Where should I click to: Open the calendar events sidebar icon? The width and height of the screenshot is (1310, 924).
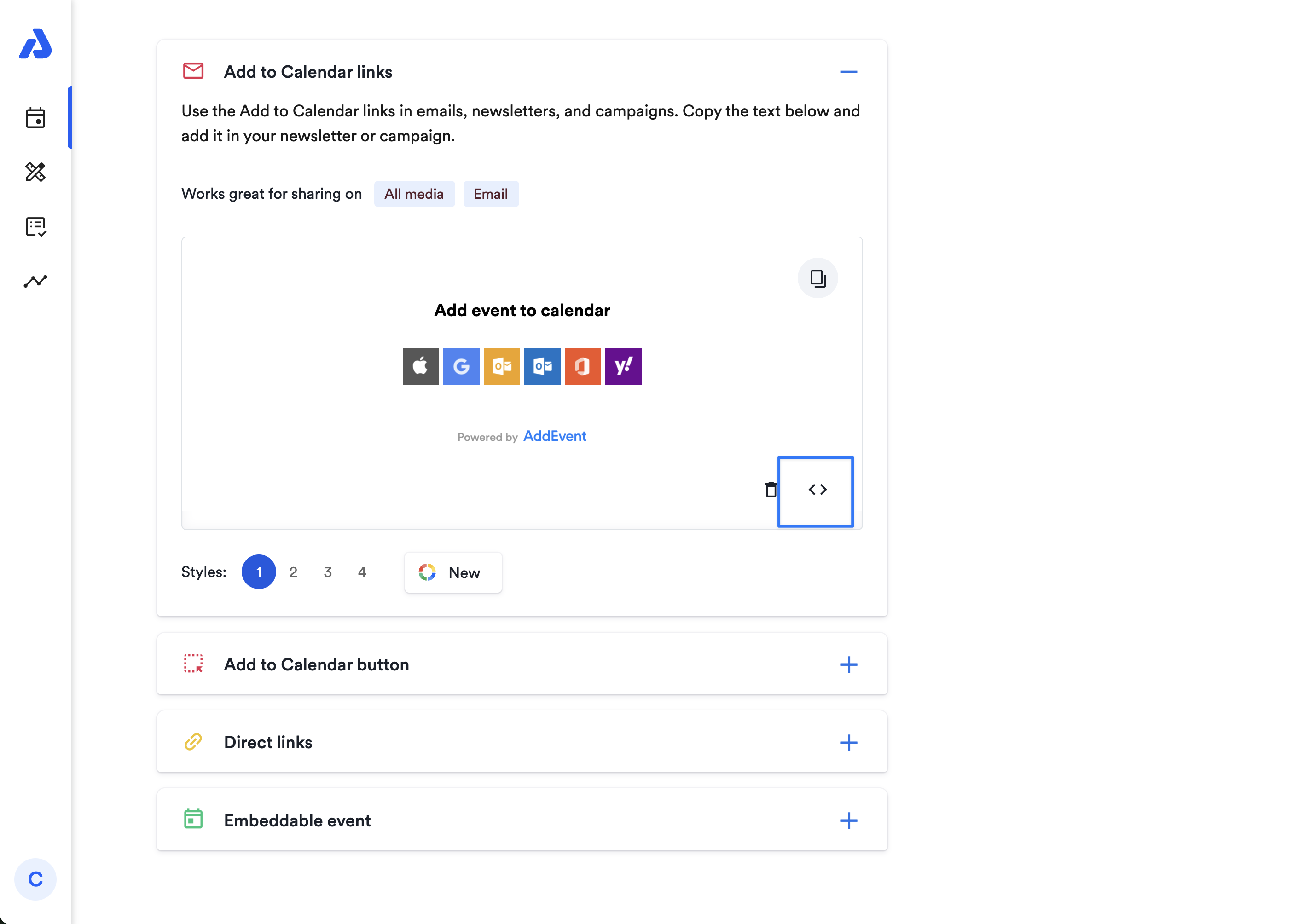pos(35,117)
